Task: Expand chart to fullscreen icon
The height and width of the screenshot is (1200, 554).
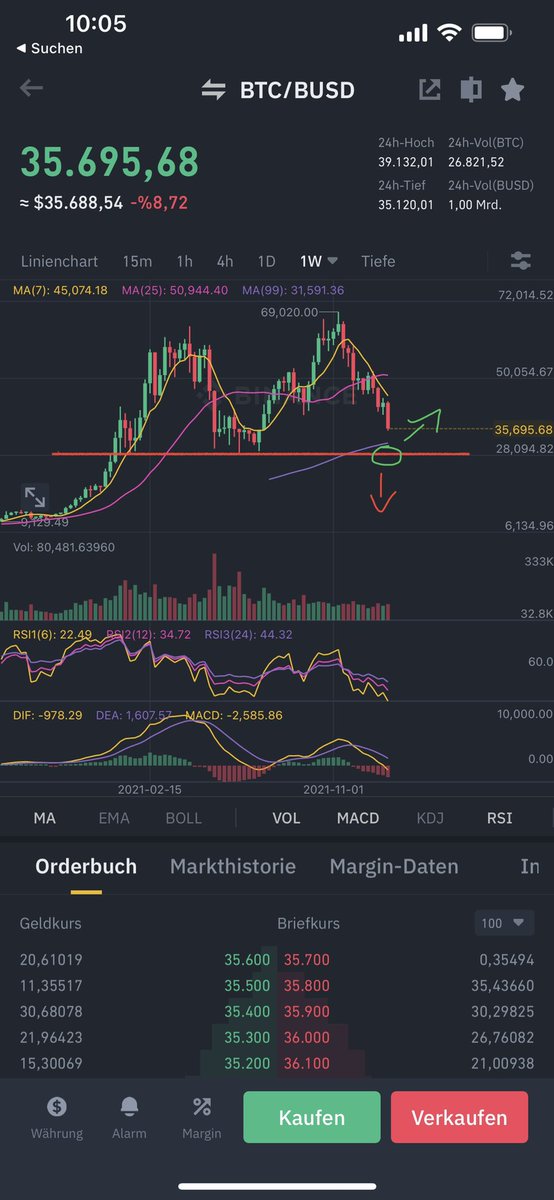Action: (34, 496)
